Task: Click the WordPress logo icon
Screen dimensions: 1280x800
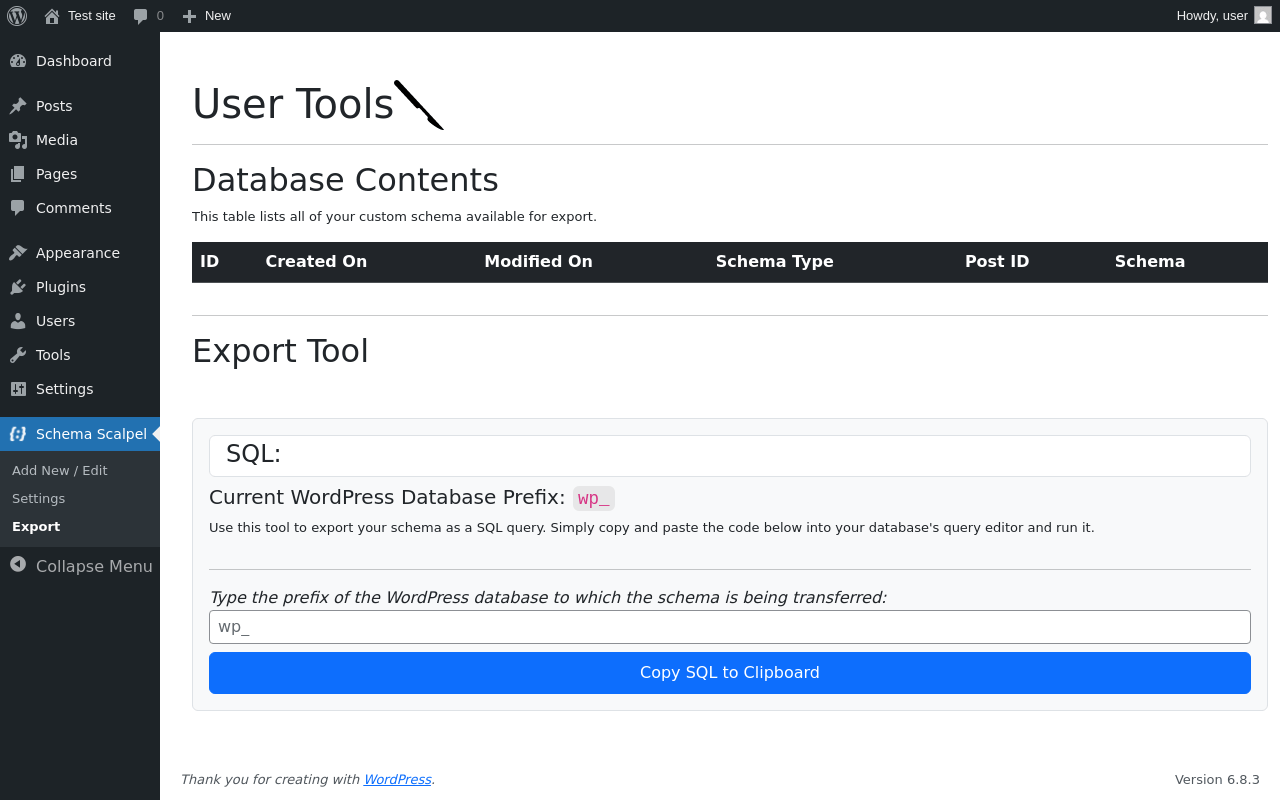Action: tap(17, 16)
